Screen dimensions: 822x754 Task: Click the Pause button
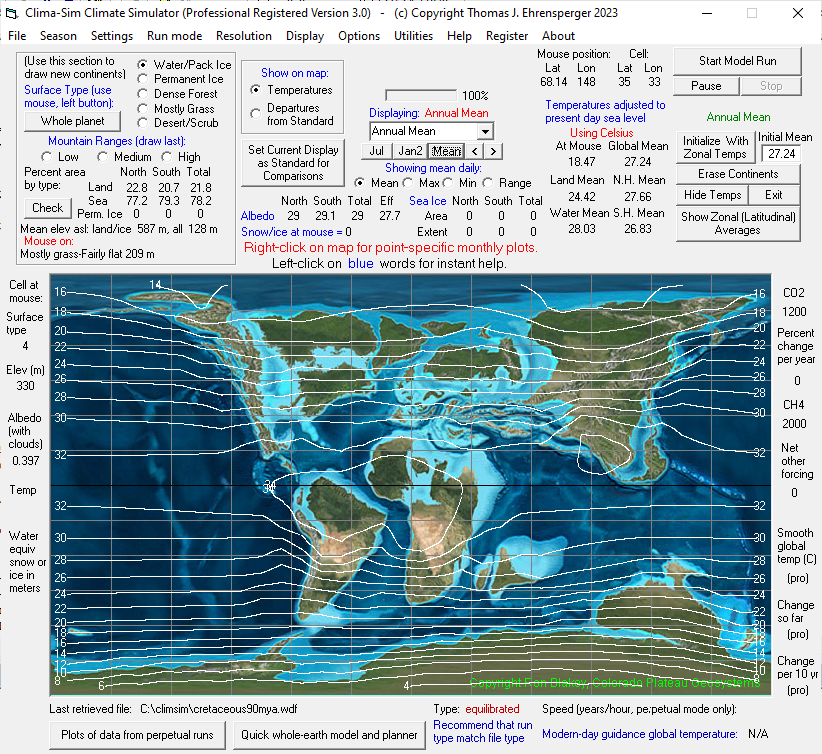pos(706,86)
